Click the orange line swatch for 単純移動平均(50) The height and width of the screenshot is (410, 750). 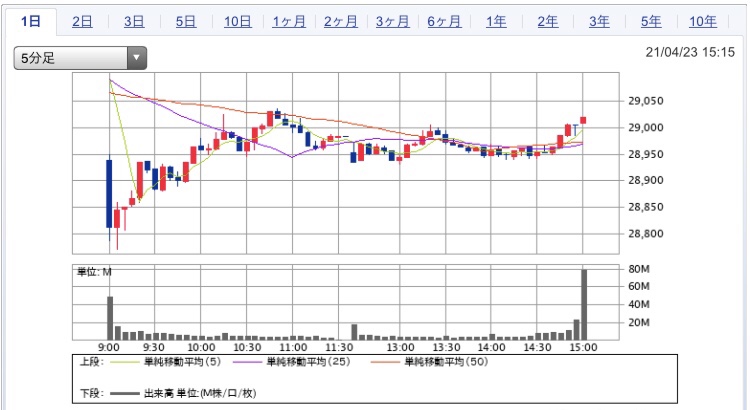coord(385,362)
